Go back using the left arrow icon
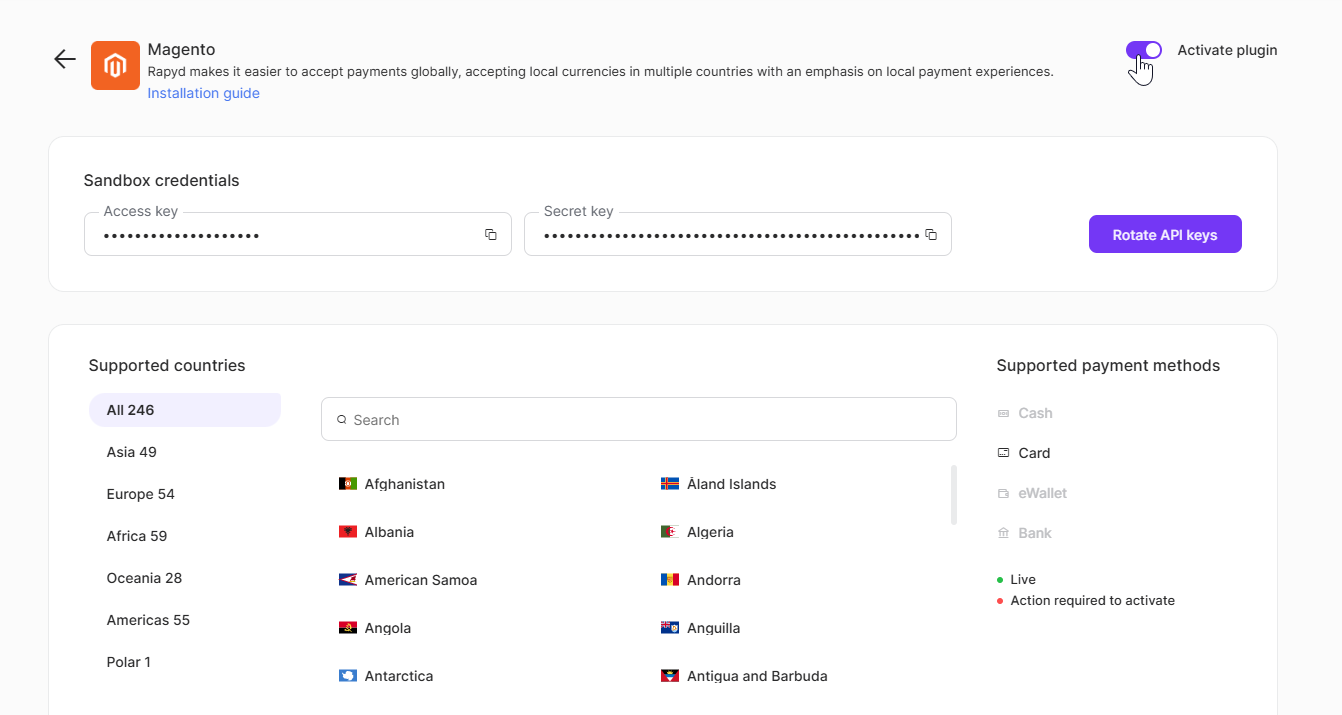 [x=65, y=59]
